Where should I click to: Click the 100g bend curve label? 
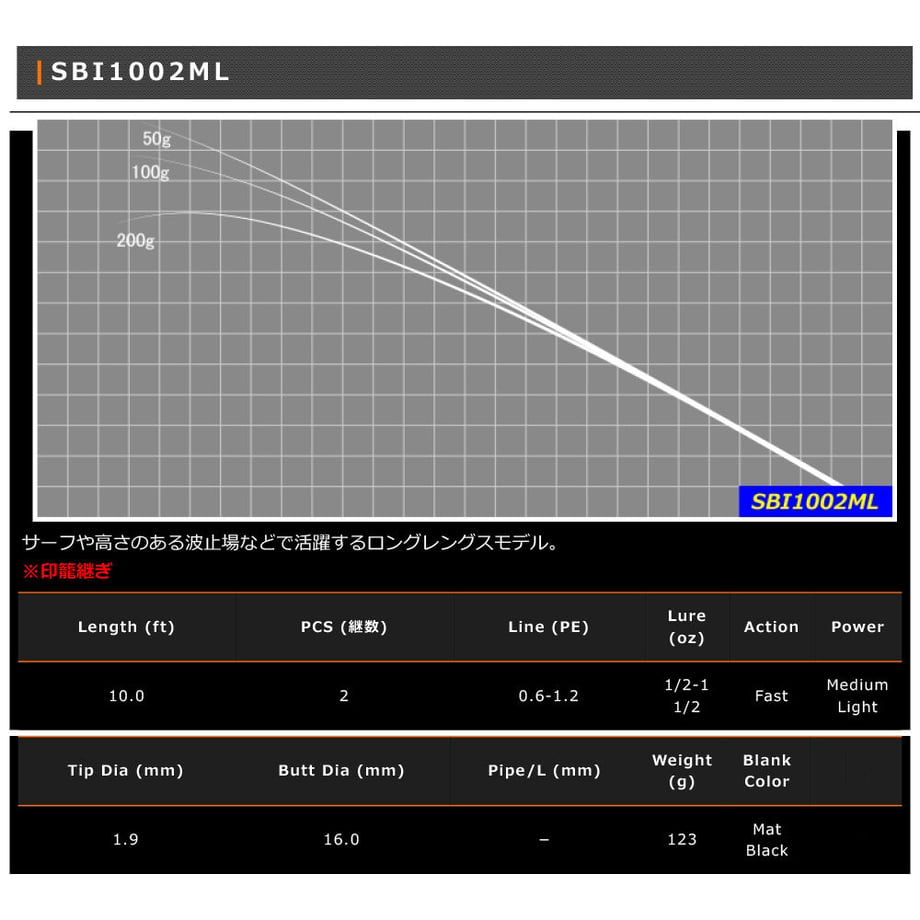(150, 172)
